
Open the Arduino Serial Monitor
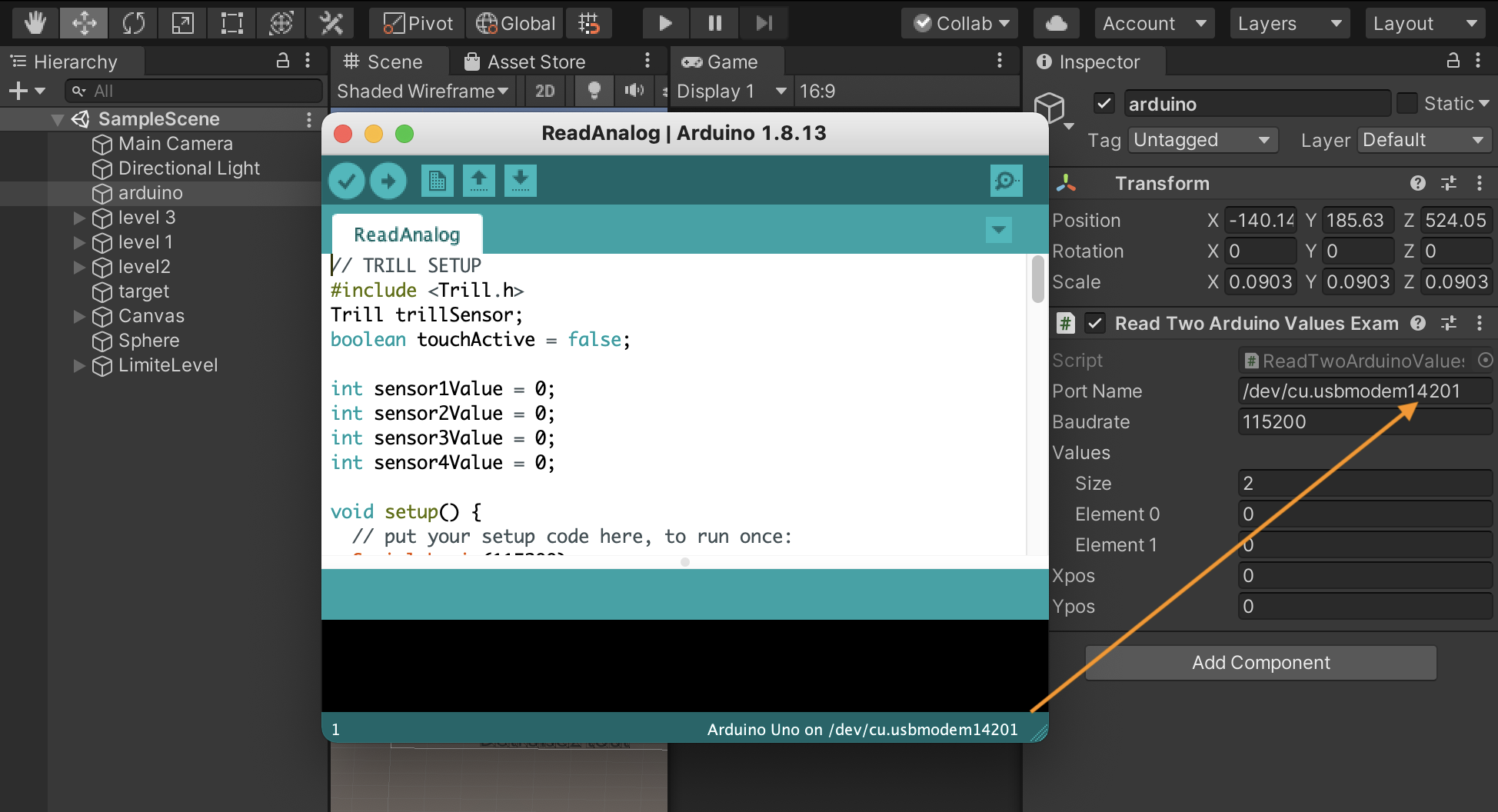click(1007, 181)
